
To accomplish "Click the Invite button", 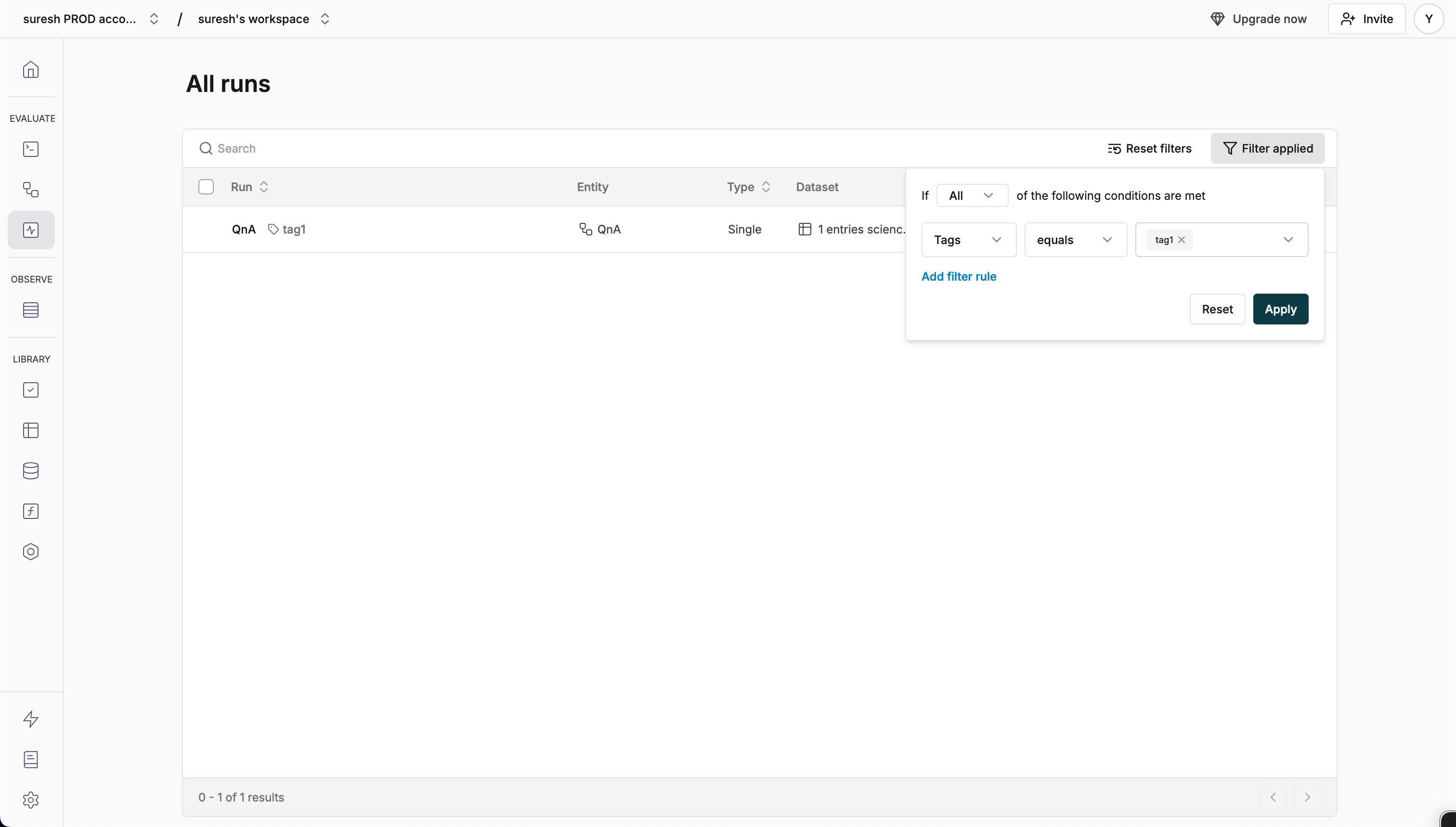I will tap(1366, 19).
